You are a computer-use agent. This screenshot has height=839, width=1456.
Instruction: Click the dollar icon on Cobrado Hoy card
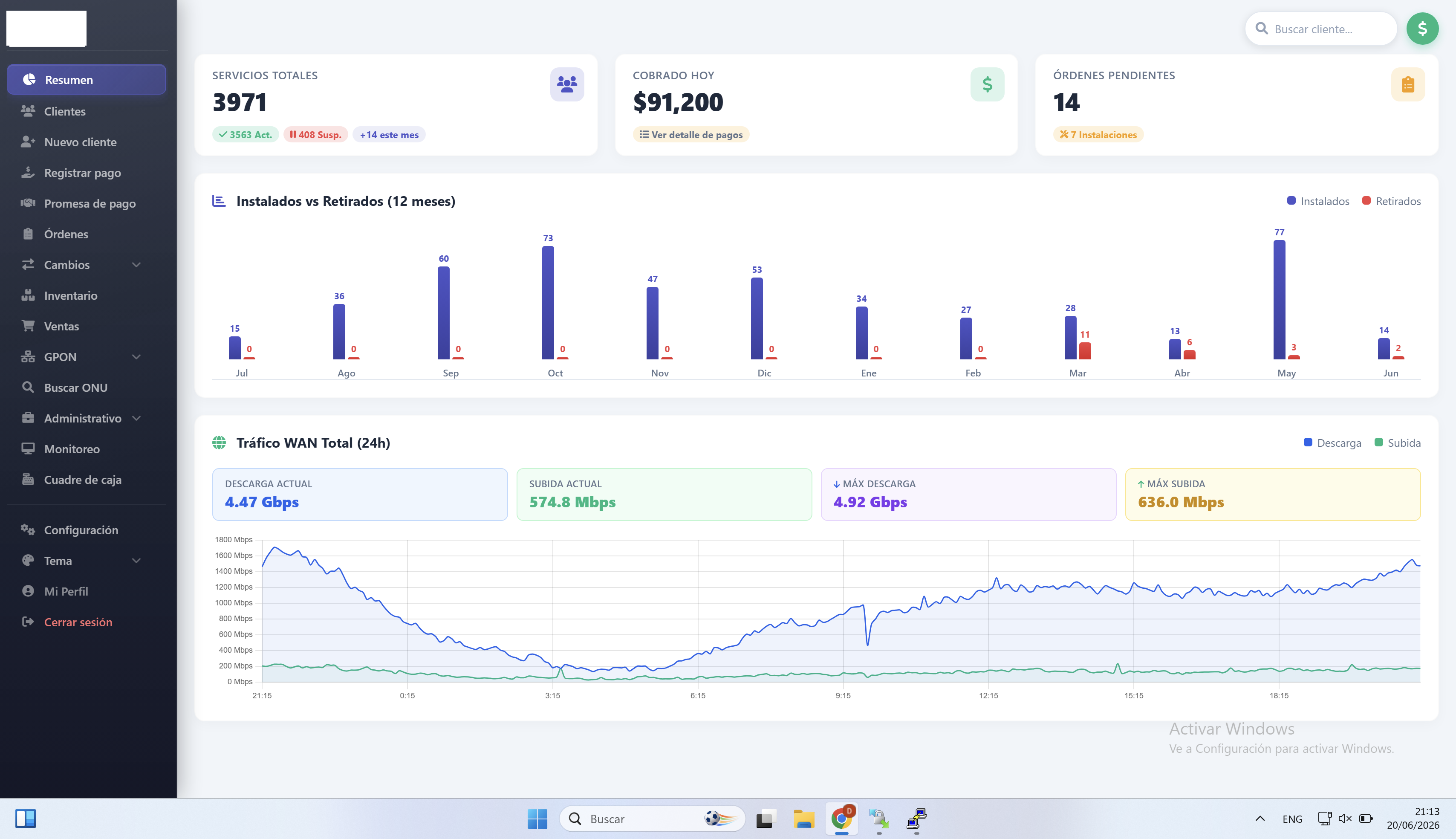tap(987, 85)
